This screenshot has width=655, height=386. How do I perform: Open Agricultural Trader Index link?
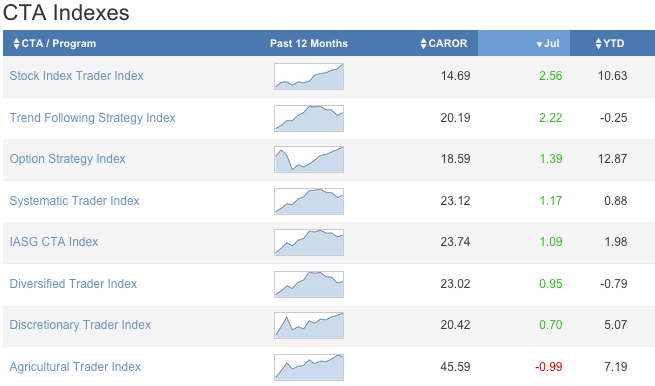[75, 367]
